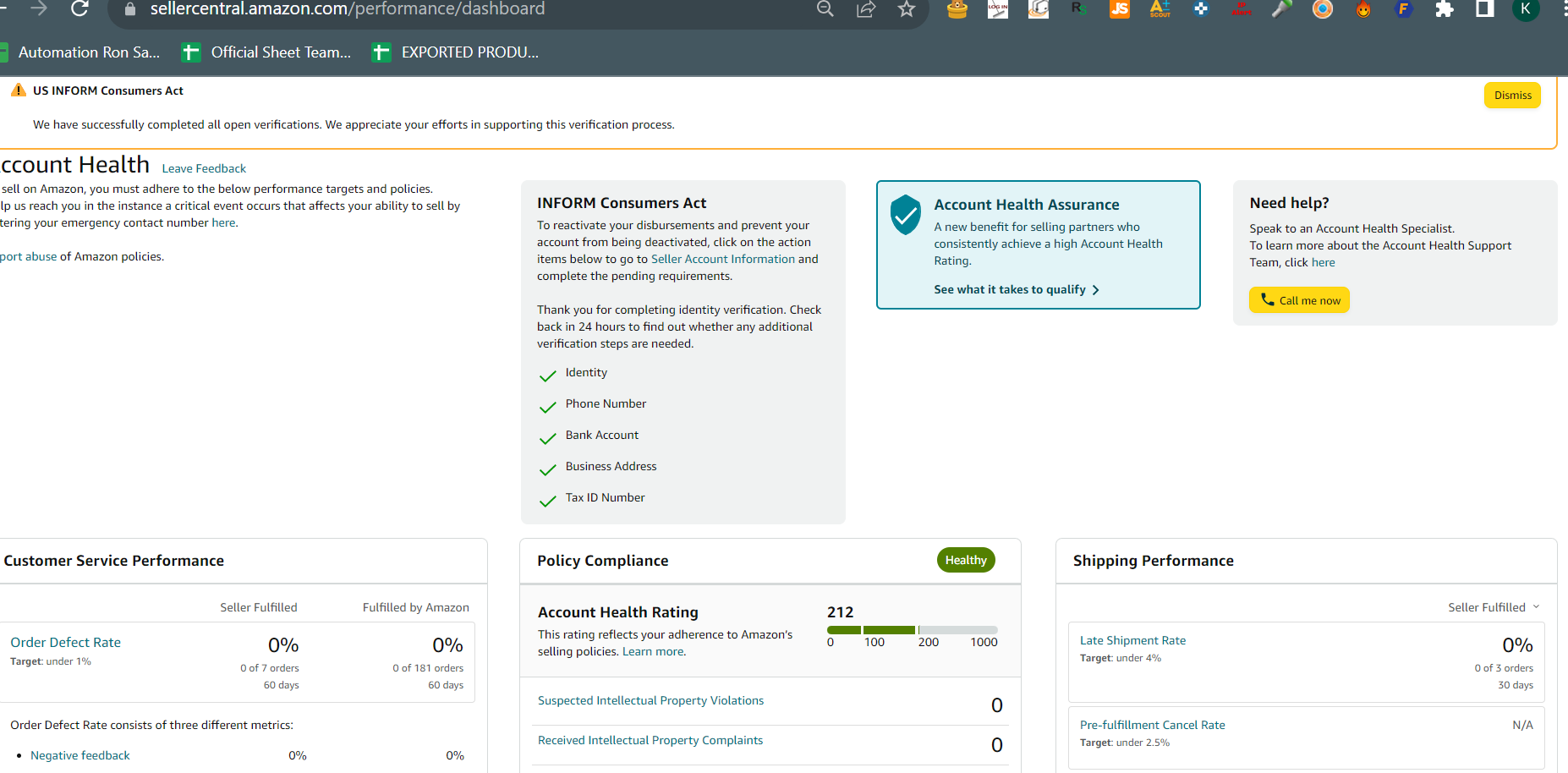
Task: Open the EXPORTED PRODU... bookmark
Action: [455, 52]
